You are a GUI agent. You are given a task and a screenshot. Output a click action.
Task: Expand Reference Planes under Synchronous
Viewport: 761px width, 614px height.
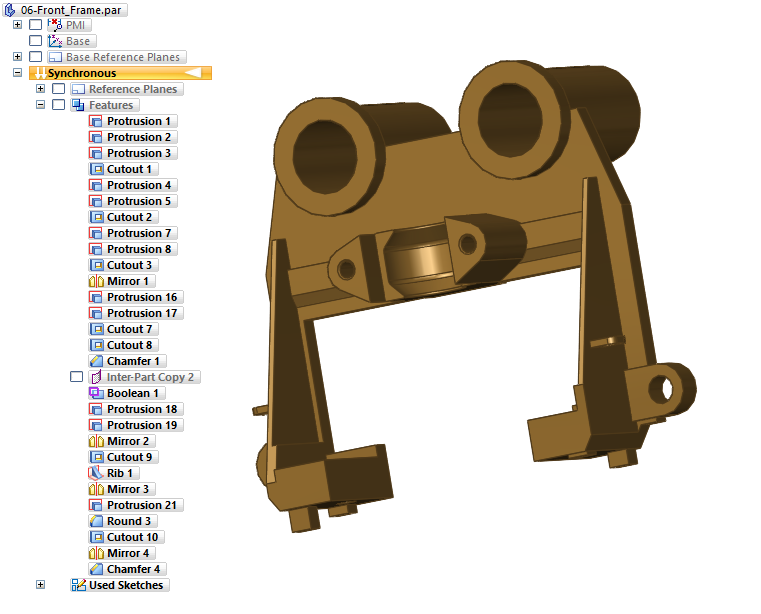pyautogui.click(x=40, y=89)
